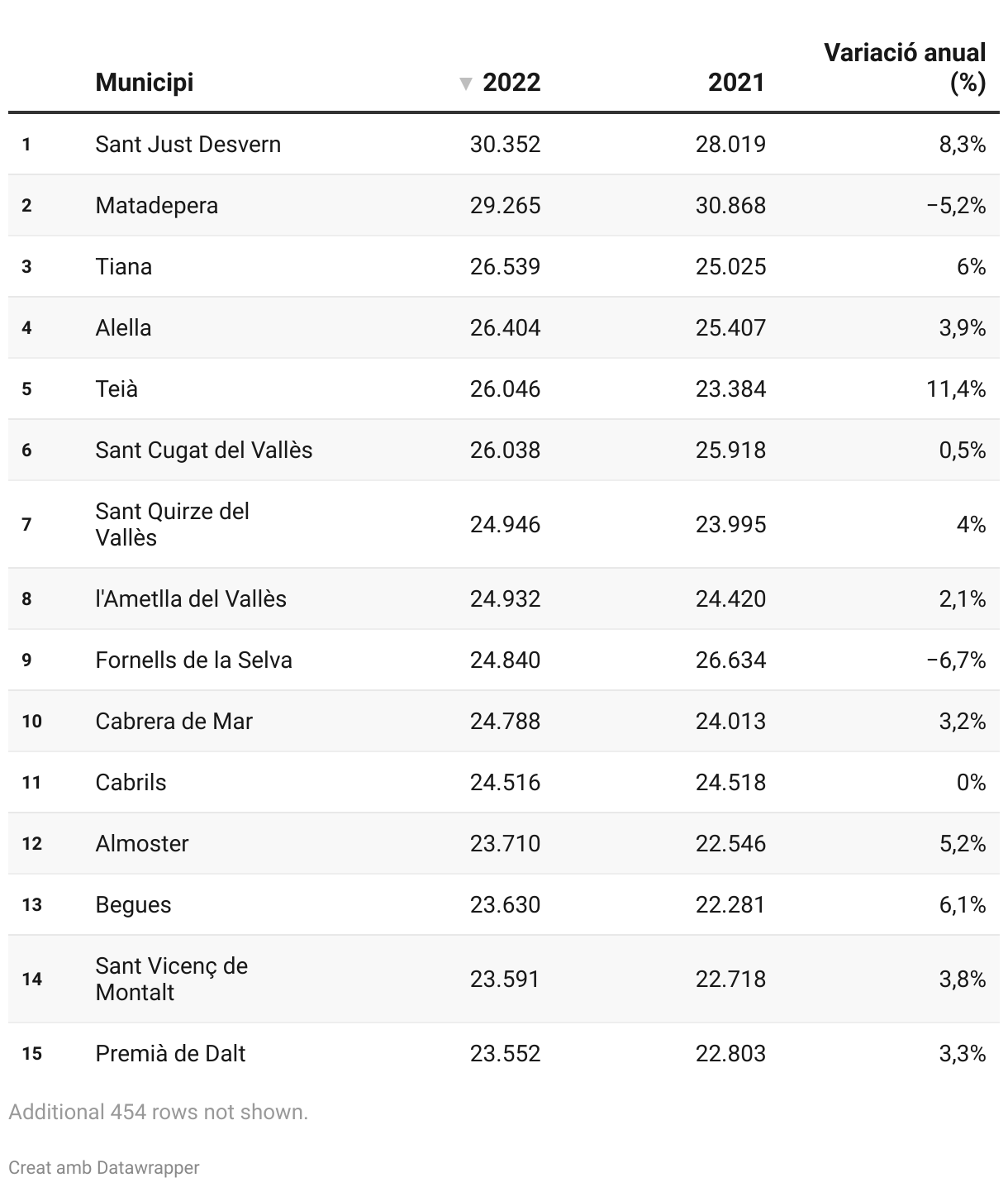Sort table by 2021 column header
Viewport: 1008px width, 1187px height.
pos(736,83)
